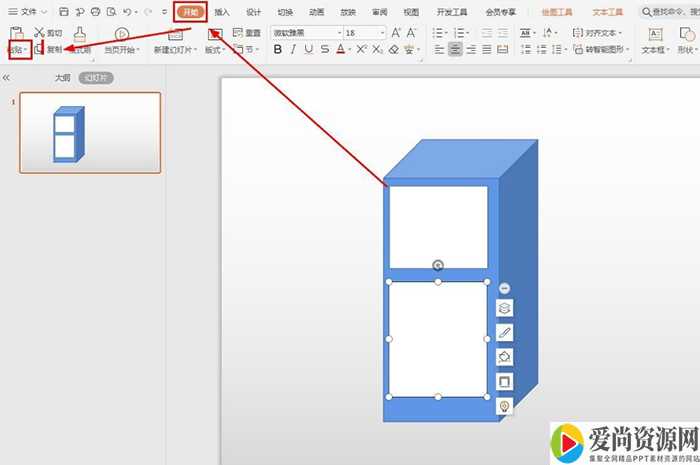
Task: Click the Copy (复制) button
Action: coord(48,49)
